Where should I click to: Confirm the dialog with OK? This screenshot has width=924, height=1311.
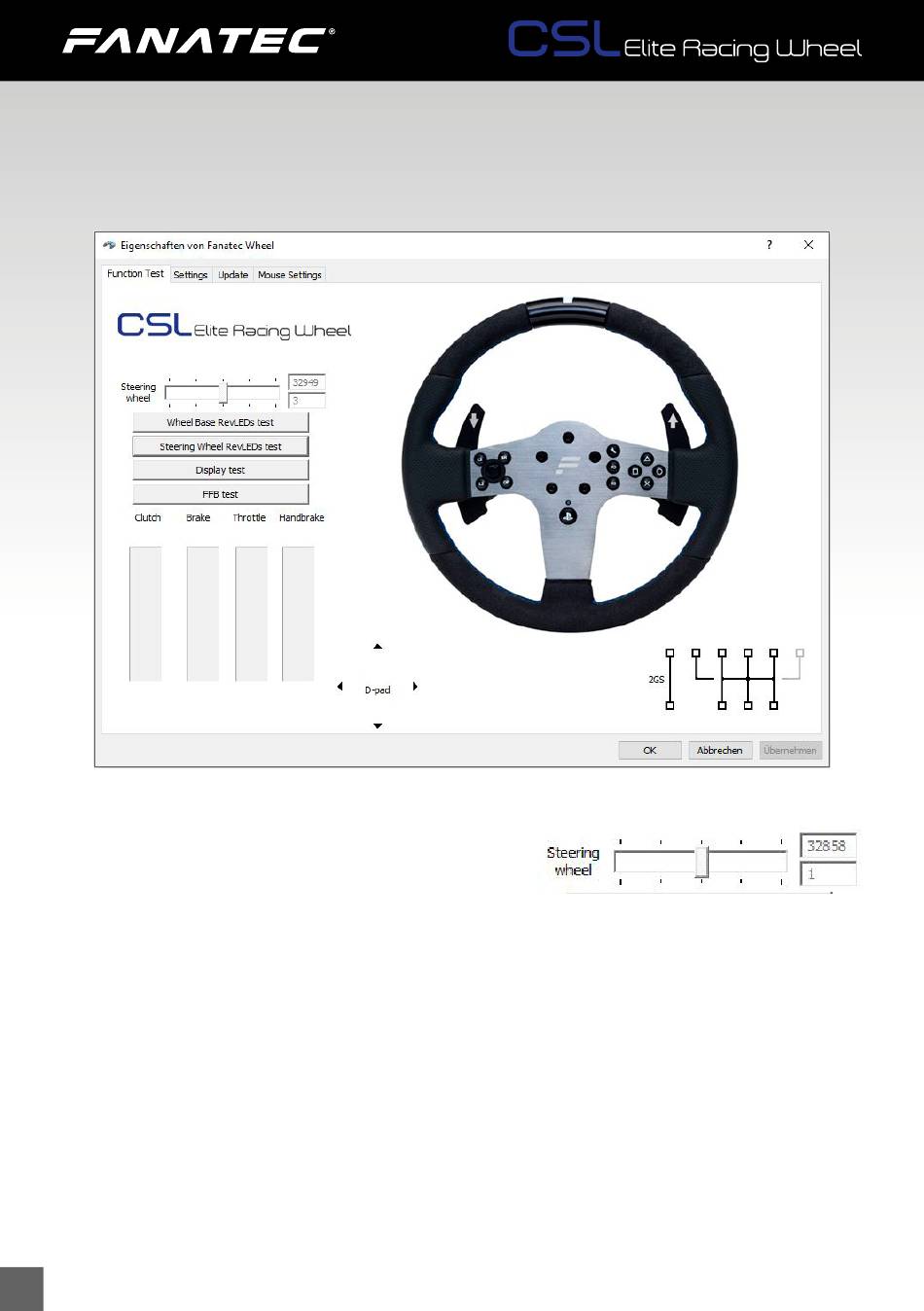click(650, 750)
